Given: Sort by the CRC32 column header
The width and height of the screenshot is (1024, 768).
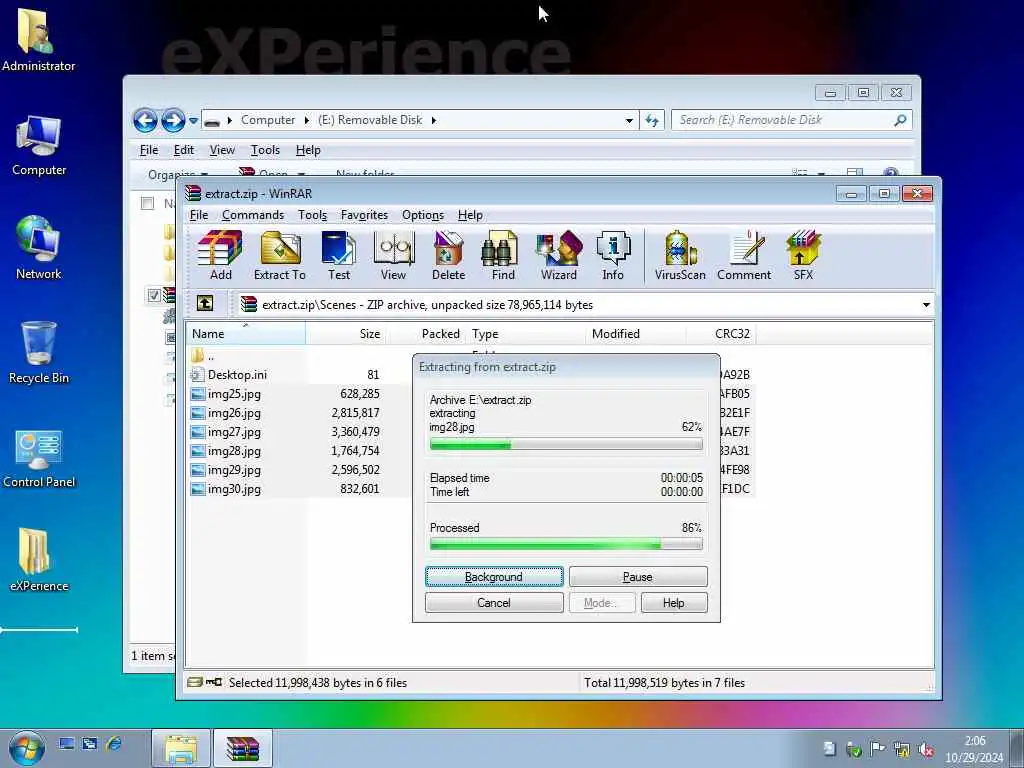Looking at the screenshot, I should pos(721,334).
